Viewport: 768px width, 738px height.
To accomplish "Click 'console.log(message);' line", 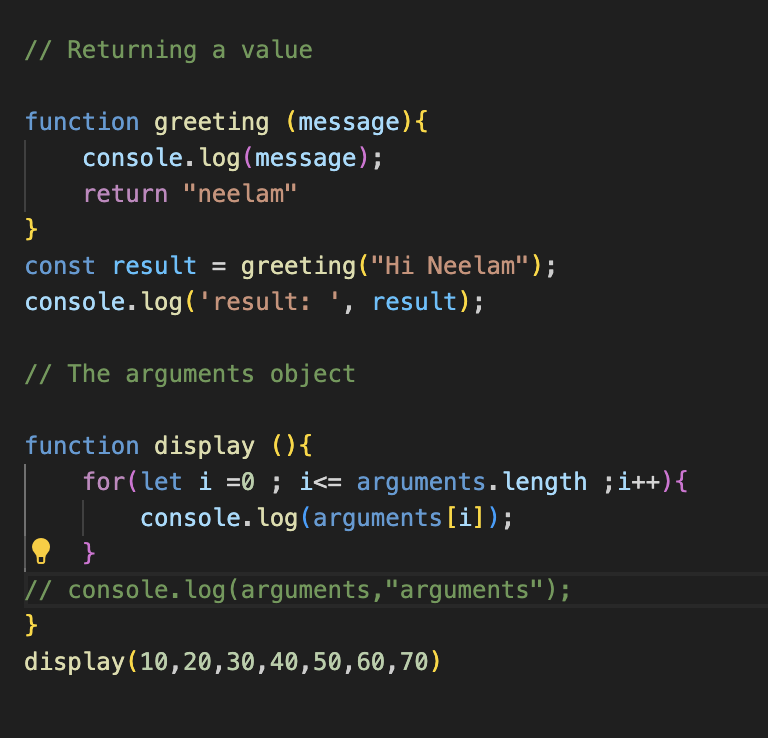I will [233, 159].
